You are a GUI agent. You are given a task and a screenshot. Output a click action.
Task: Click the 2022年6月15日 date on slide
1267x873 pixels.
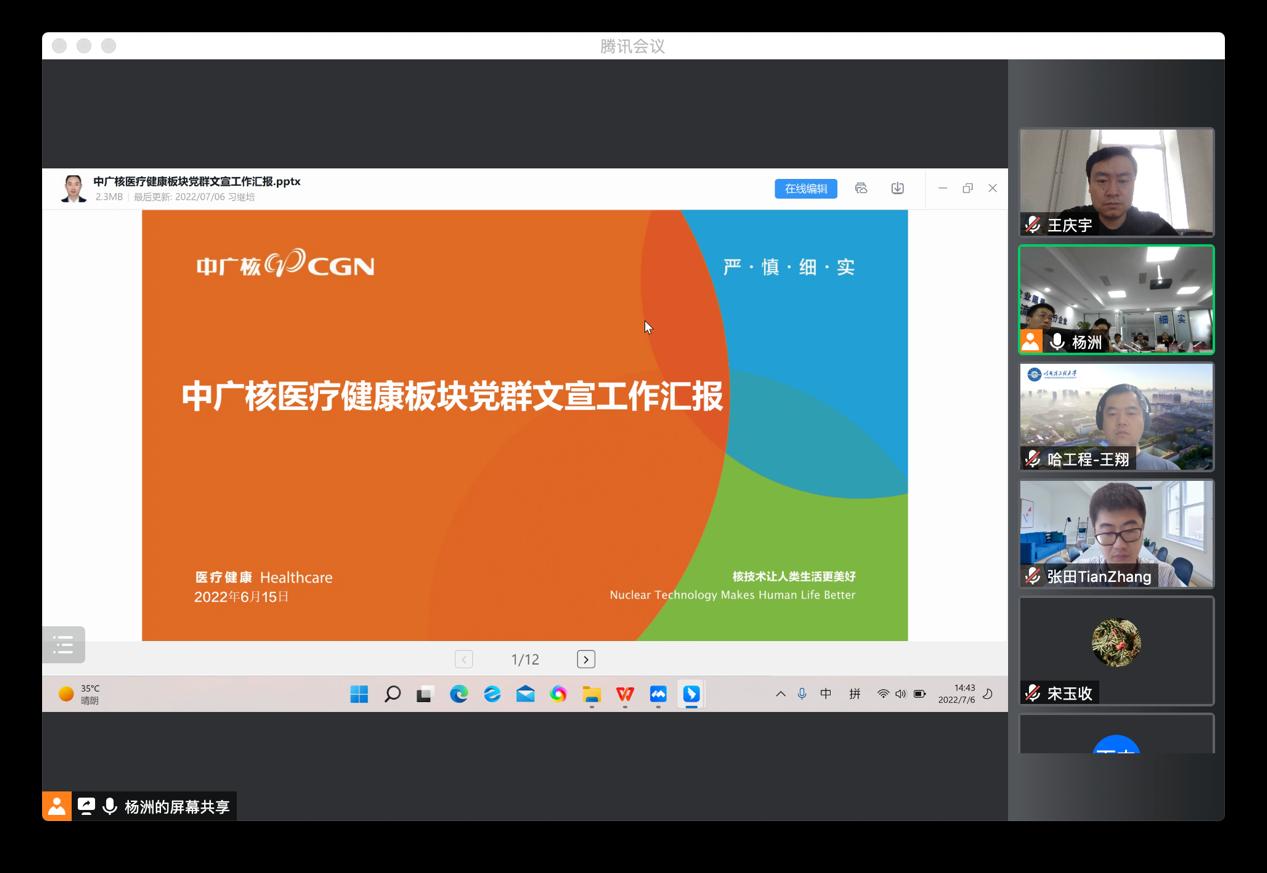pos(241,597)
